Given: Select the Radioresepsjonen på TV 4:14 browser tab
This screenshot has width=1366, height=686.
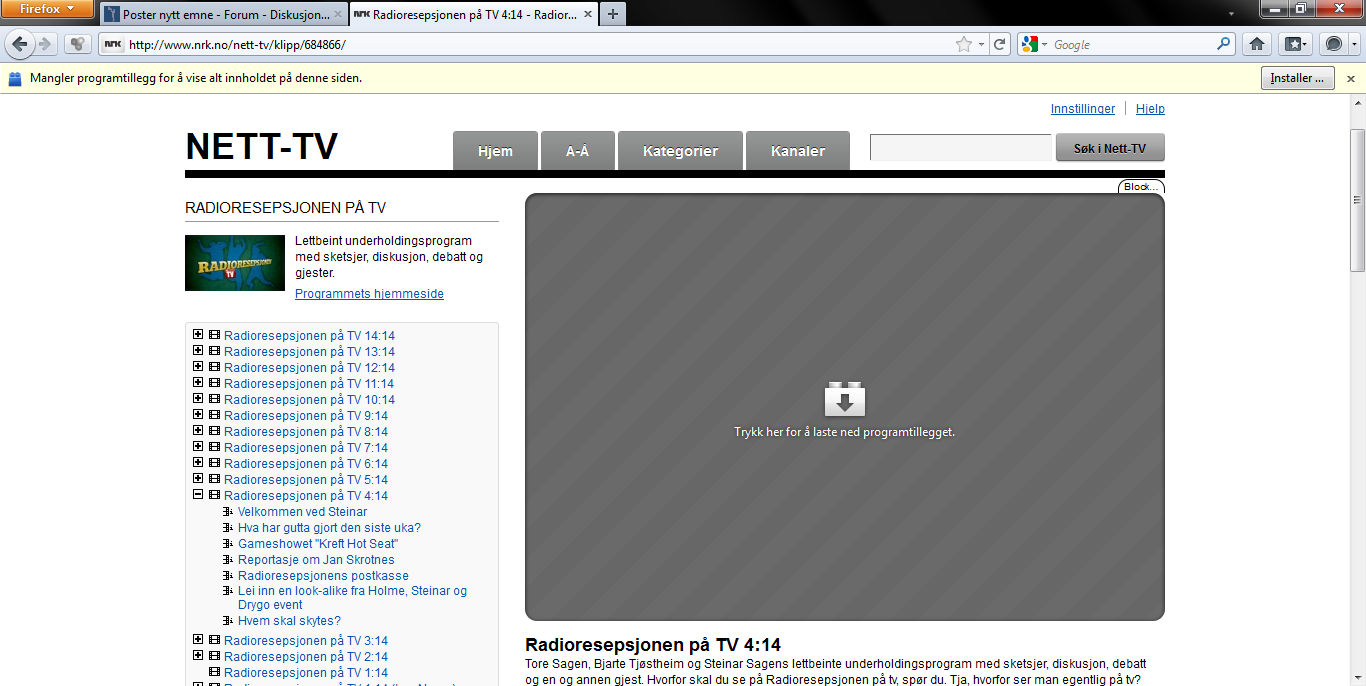Looking at the screenshot, I should (472, 15).
